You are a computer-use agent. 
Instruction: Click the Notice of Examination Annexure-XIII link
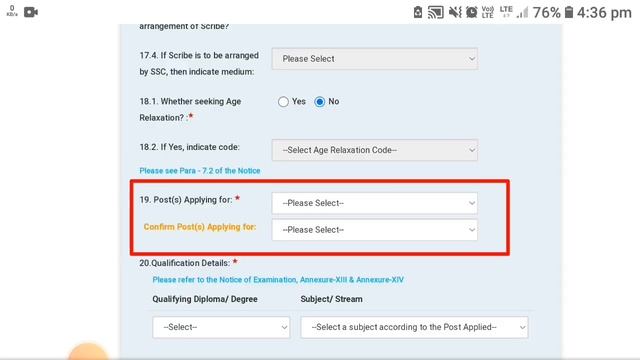(x=278, y=280)
